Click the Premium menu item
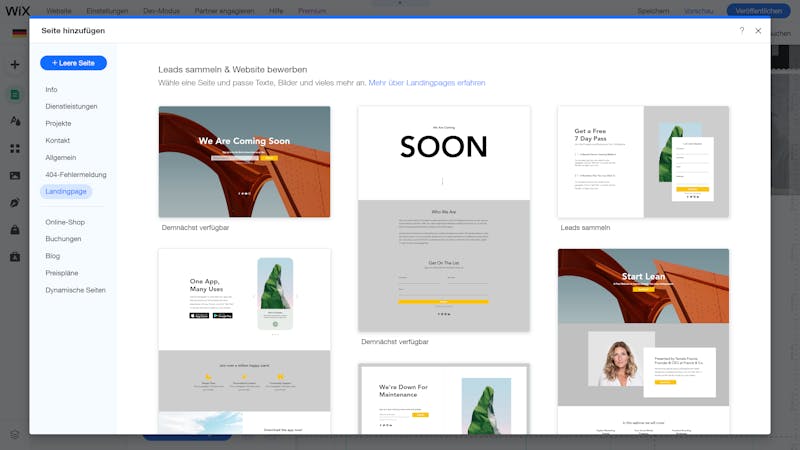Viewport: 800px width, 450px height. [x=312, y=11]
